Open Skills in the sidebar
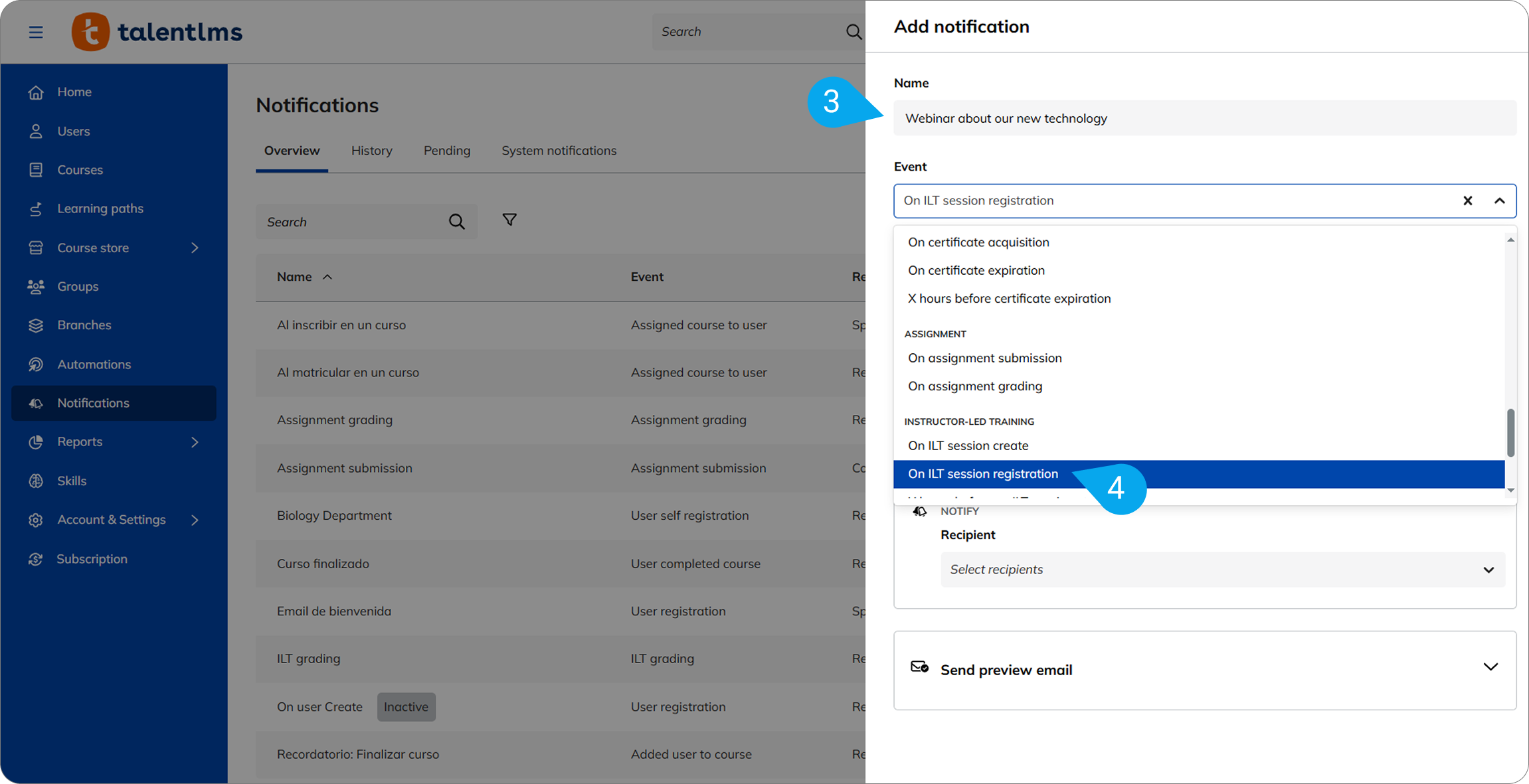The width and height of the screenshot is (1529, 784). 72,481
